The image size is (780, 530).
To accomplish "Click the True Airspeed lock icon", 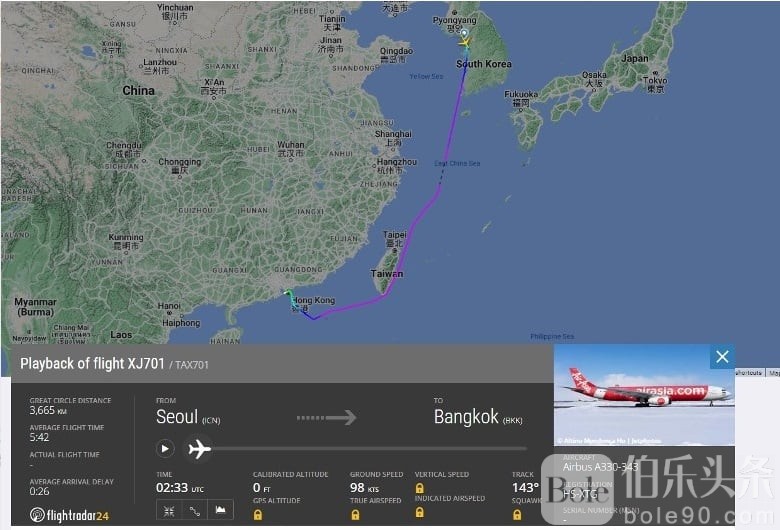I will pyautogui.click(x=355, y=515).
